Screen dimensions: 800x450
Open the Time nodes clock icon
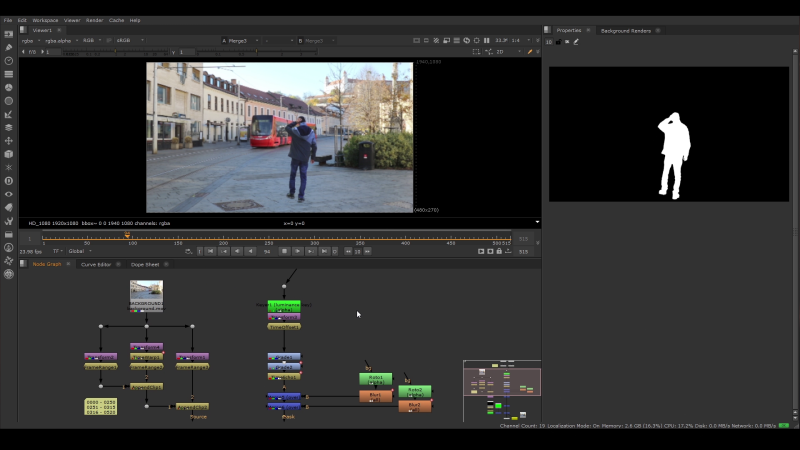point(9,61)
